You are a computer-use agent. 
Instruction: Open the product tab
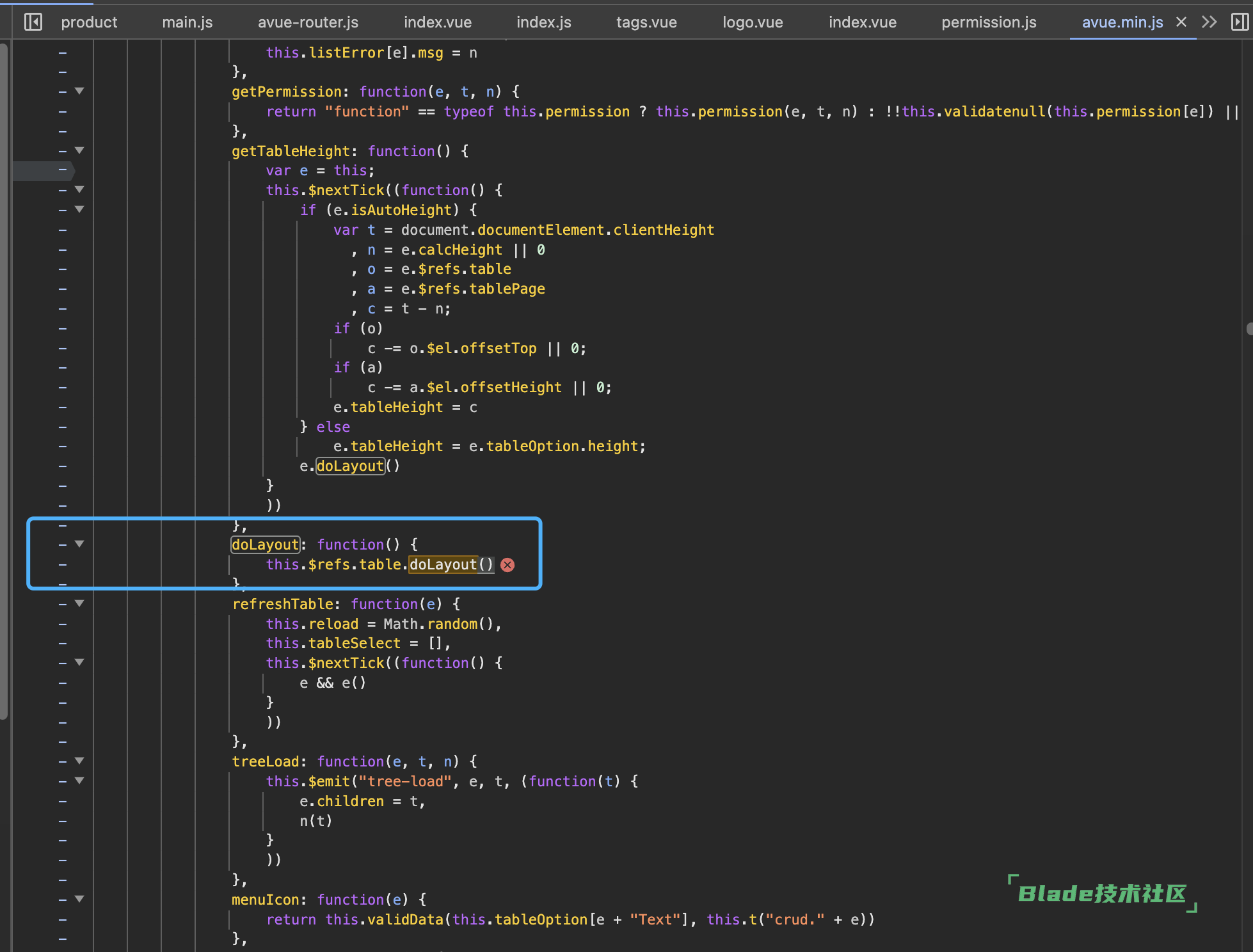pos(89,22)
